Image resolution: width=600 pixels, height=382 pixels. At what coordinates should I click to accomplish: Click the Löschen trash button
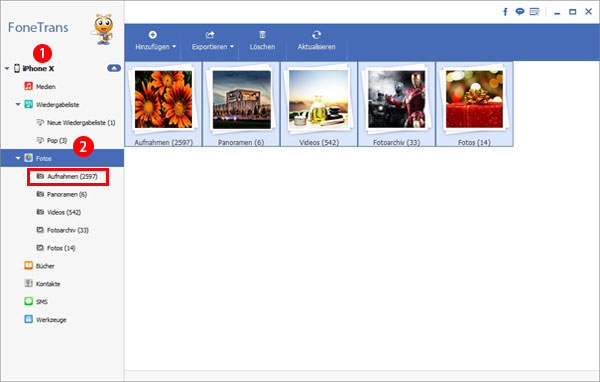262,41
